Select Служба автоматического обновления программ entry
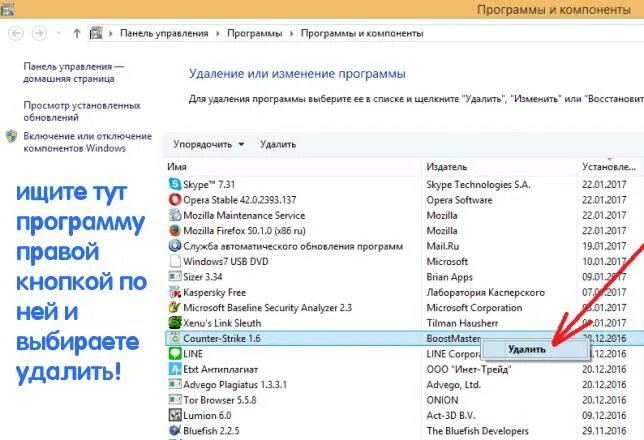Viewport: 644px width, 440px height. click(x=293, y=246)
